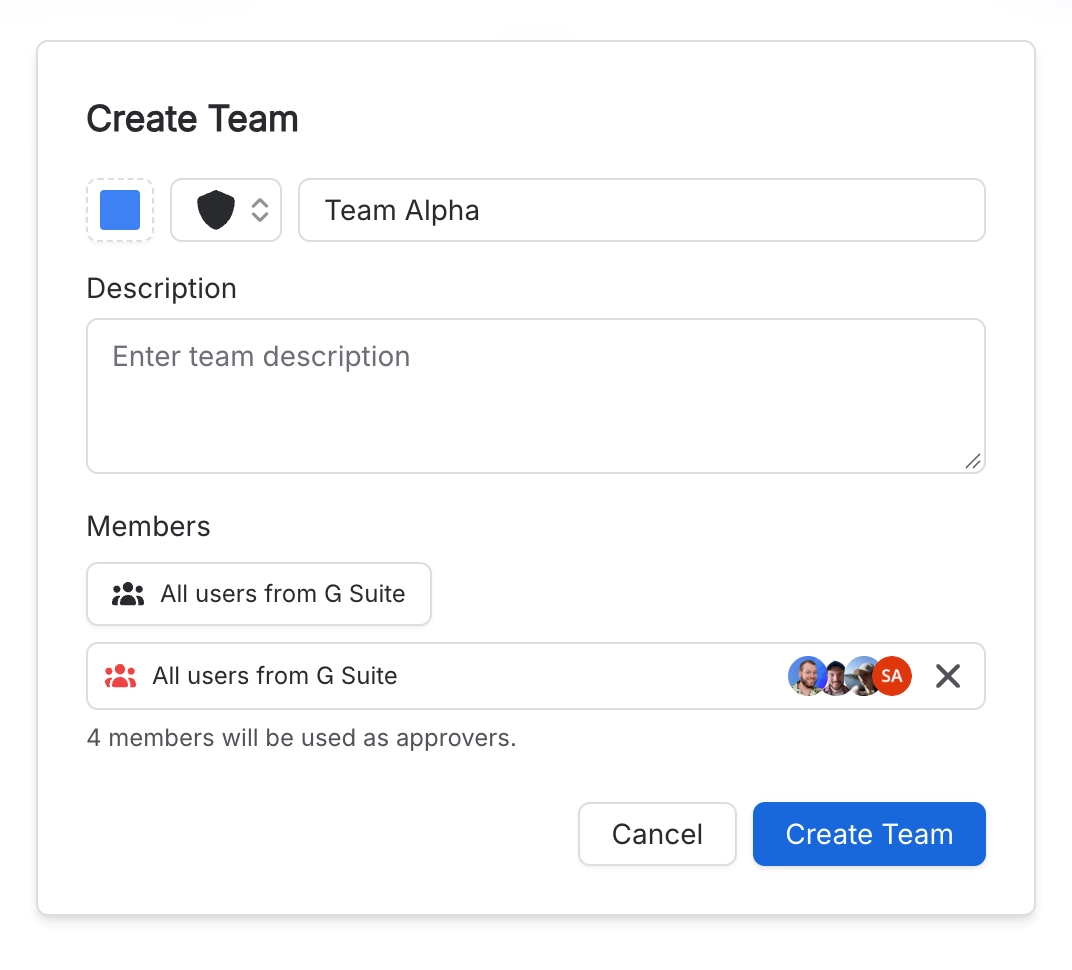
Task: Cancel the team creation
Action: coord(657,834)
